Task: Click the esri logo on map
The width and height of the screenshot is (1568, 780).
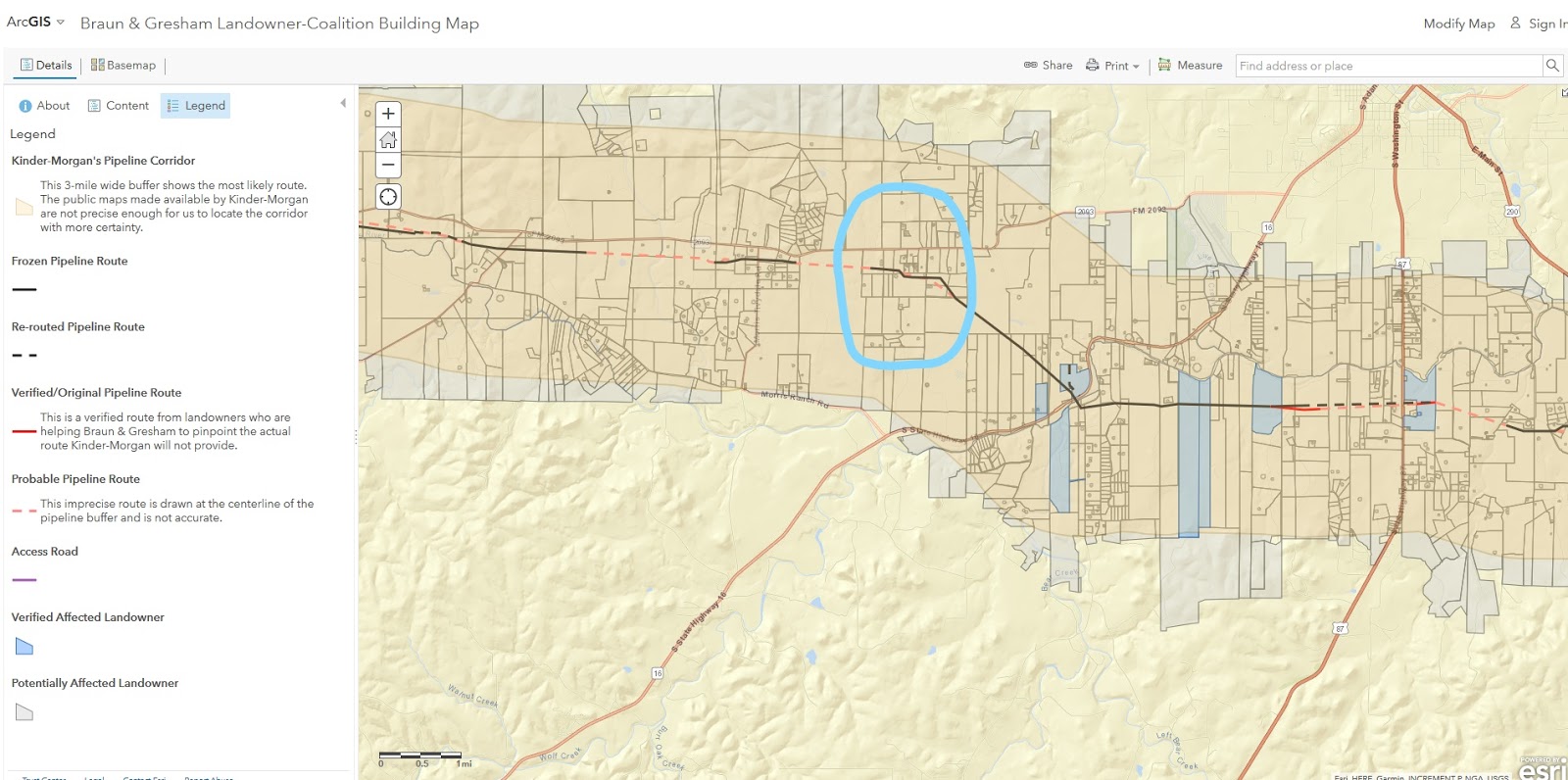Action: tap(1543, 770)
